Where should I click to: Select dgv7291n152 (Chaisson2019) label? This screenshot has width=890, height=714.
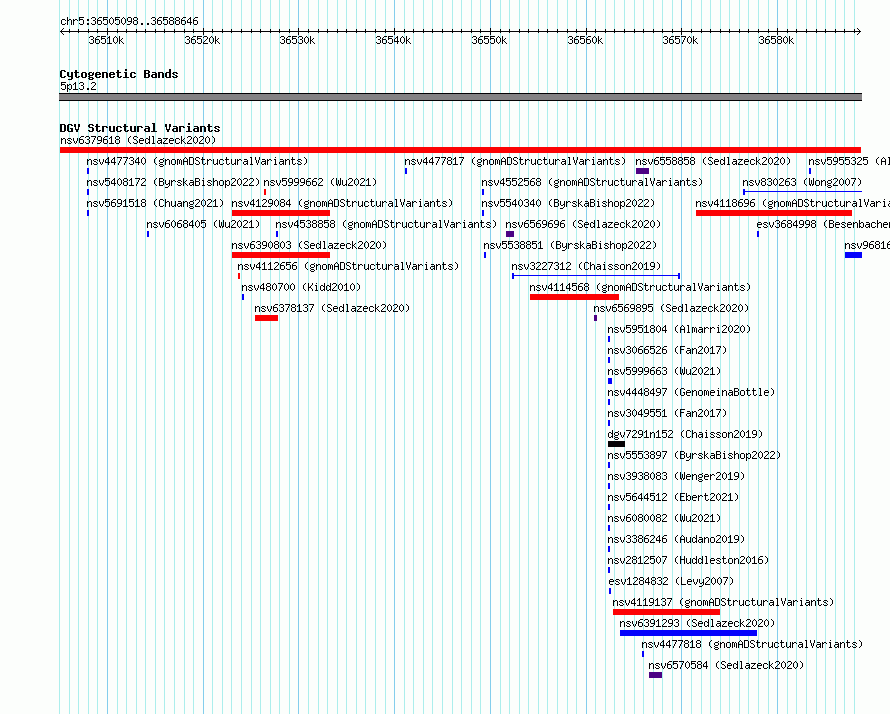(x=685, y=434)
